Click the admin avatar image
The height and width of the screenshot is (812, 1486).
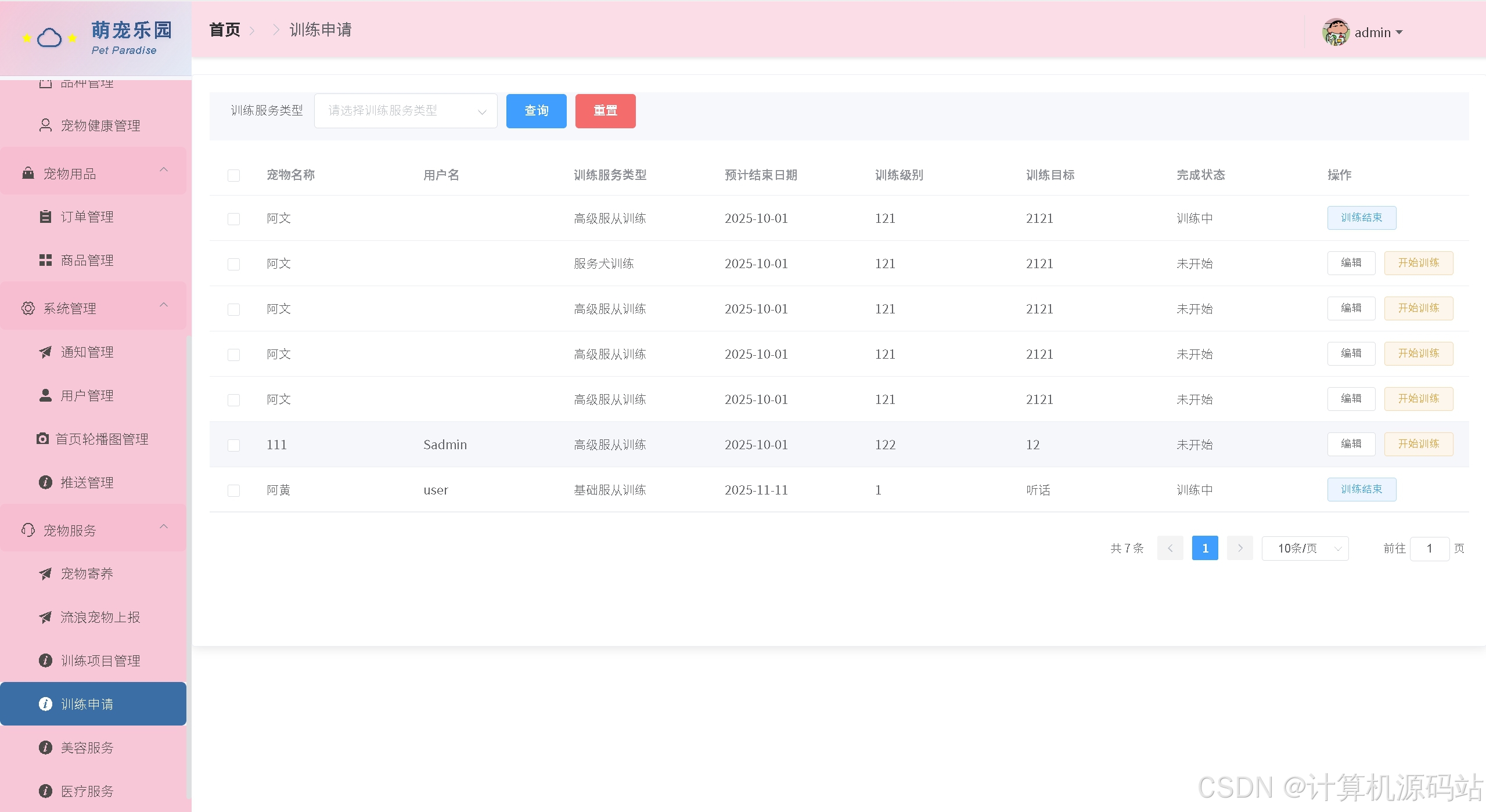point(1336,32)
